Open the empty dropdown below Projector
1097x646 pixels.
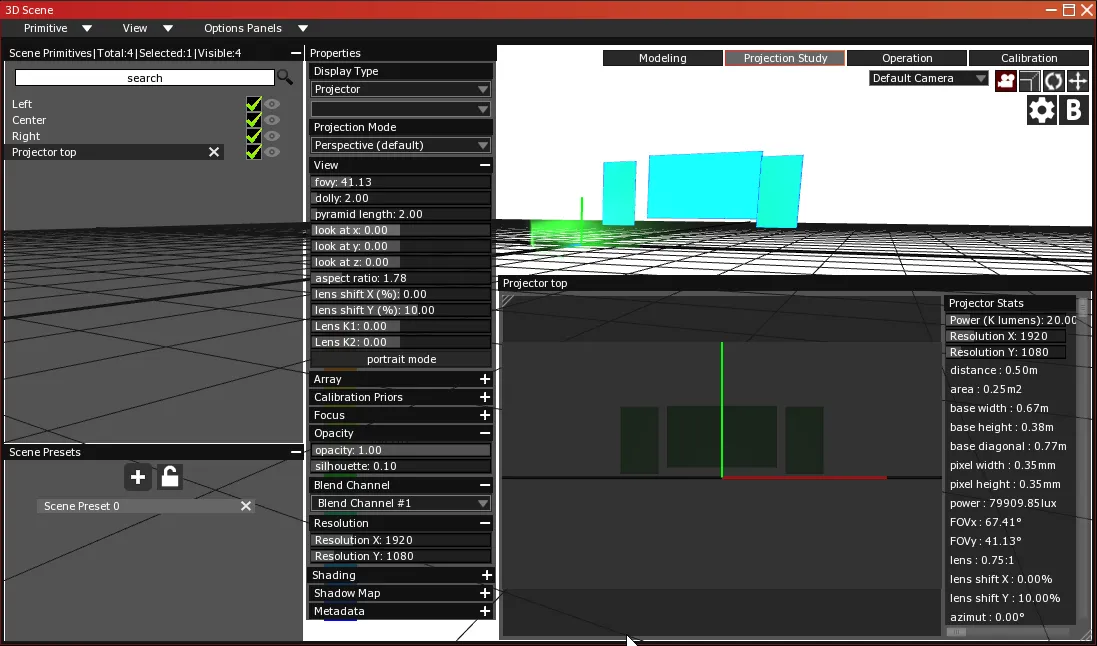click(400, 109)
